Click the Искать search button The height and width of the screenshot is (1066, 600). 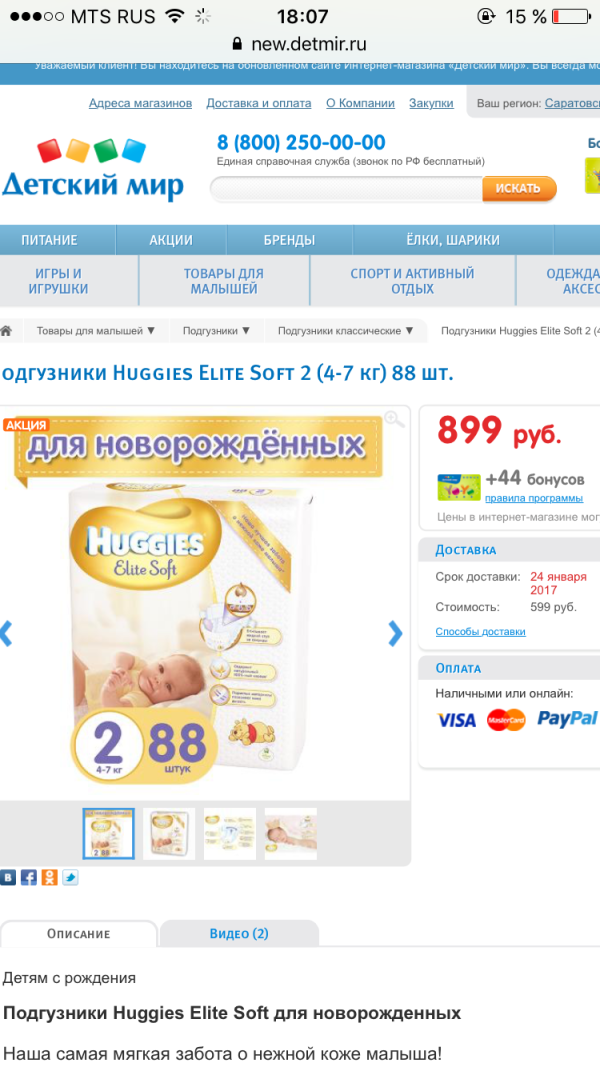[518, 188]
